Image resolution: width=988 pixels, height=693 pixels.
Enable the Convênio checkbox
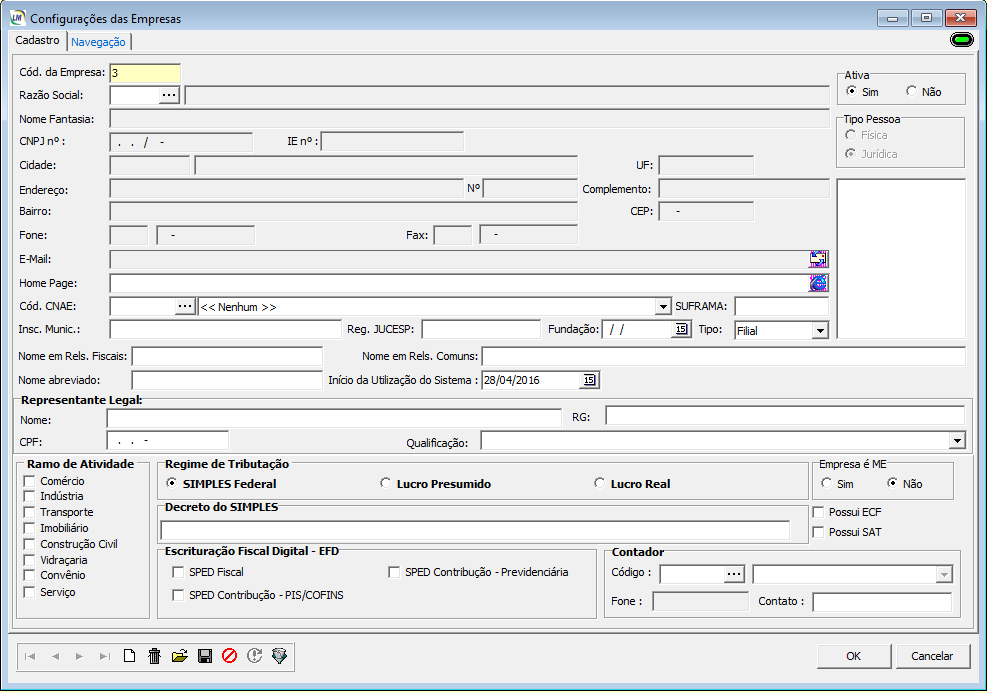pyautogui.click(x=29, y=575)
